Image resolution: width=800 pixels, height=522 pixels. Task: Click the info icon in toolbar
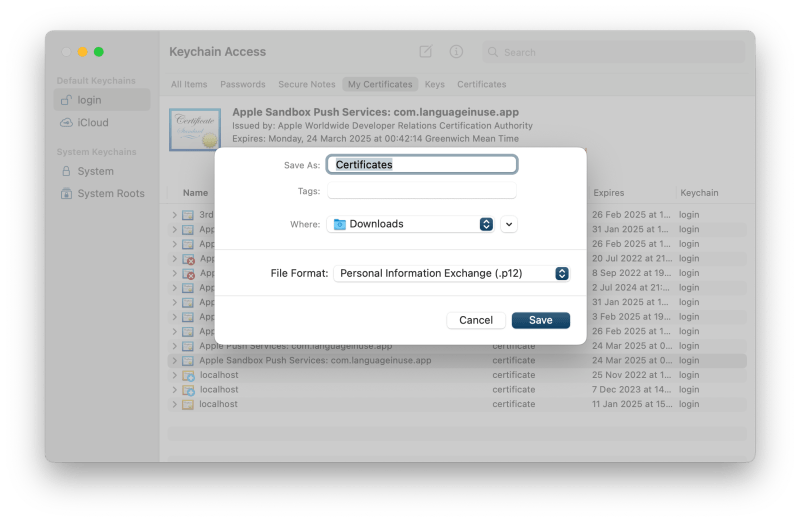(456, 52)
